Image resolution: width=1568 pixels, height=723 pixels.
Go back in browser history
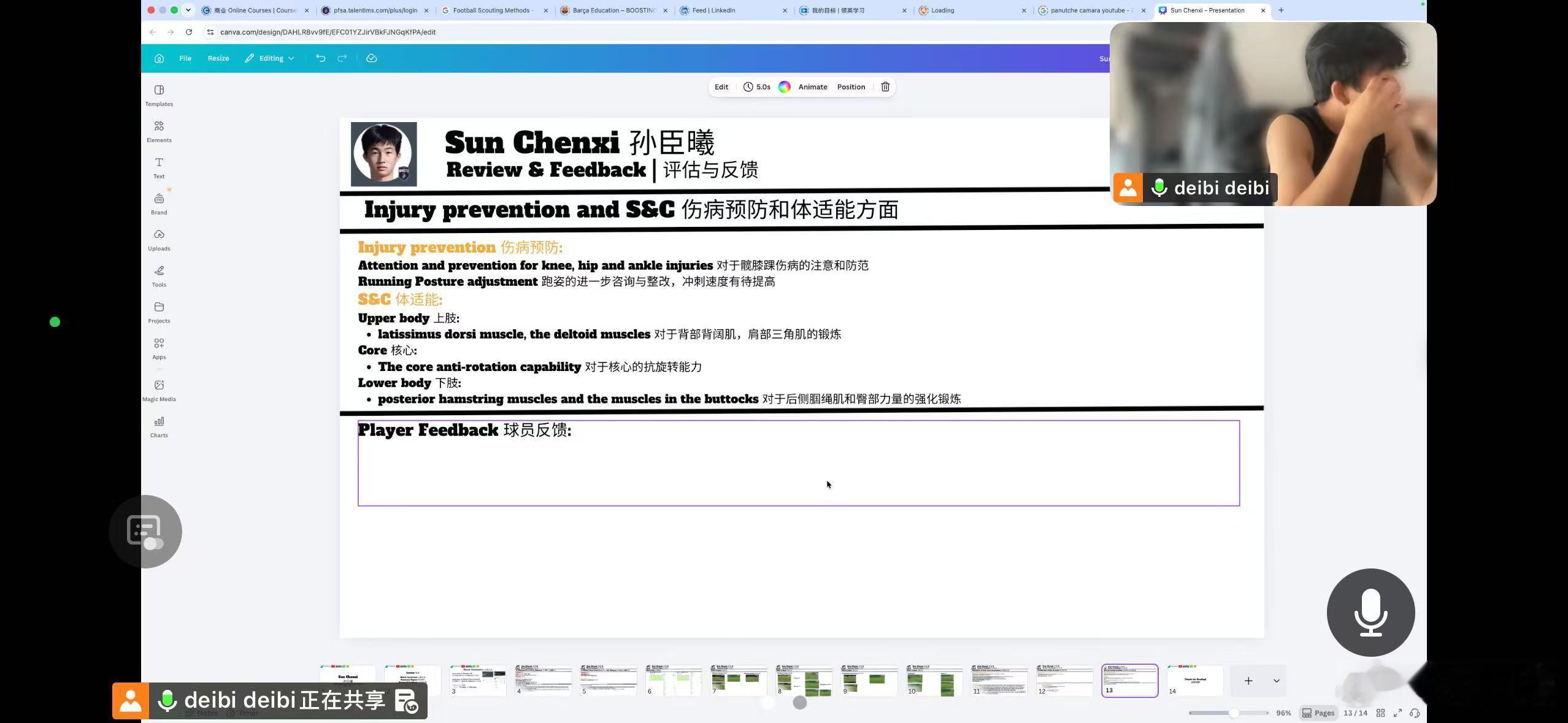[153, 32]
